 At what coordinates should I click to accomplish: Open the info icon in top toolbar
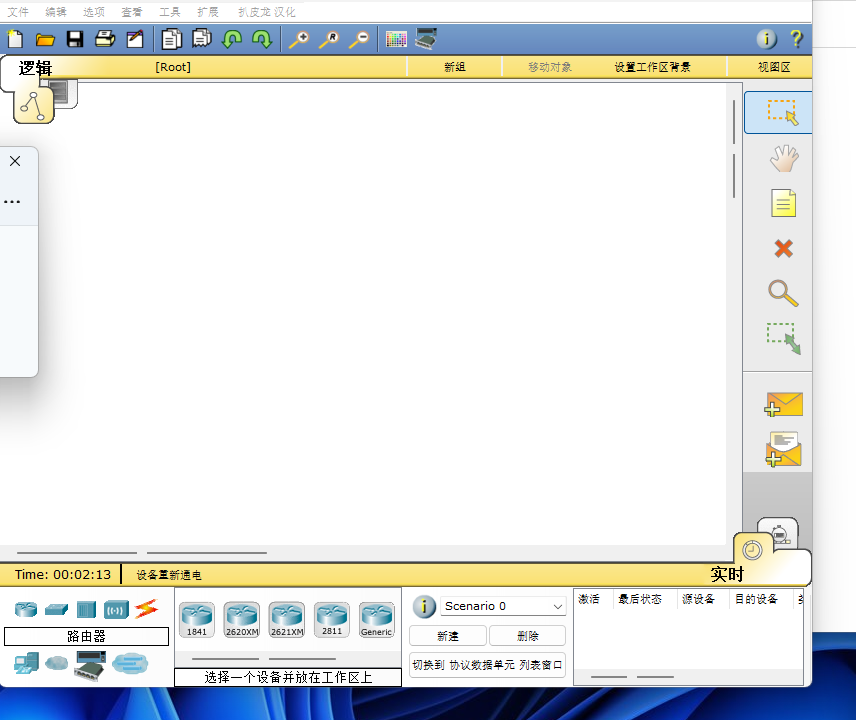tap(766, 39)
